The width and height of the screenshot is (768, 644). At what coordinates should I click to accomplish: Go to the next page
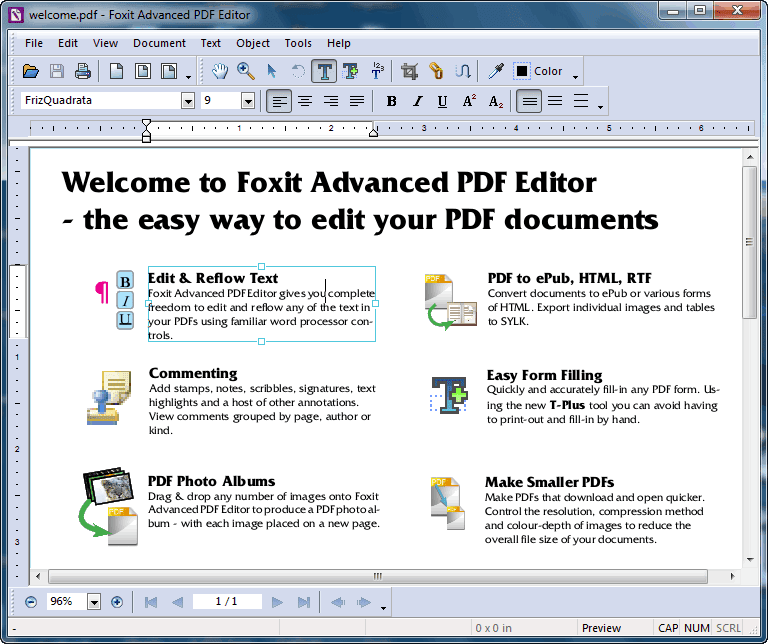(x=277, y=602)
